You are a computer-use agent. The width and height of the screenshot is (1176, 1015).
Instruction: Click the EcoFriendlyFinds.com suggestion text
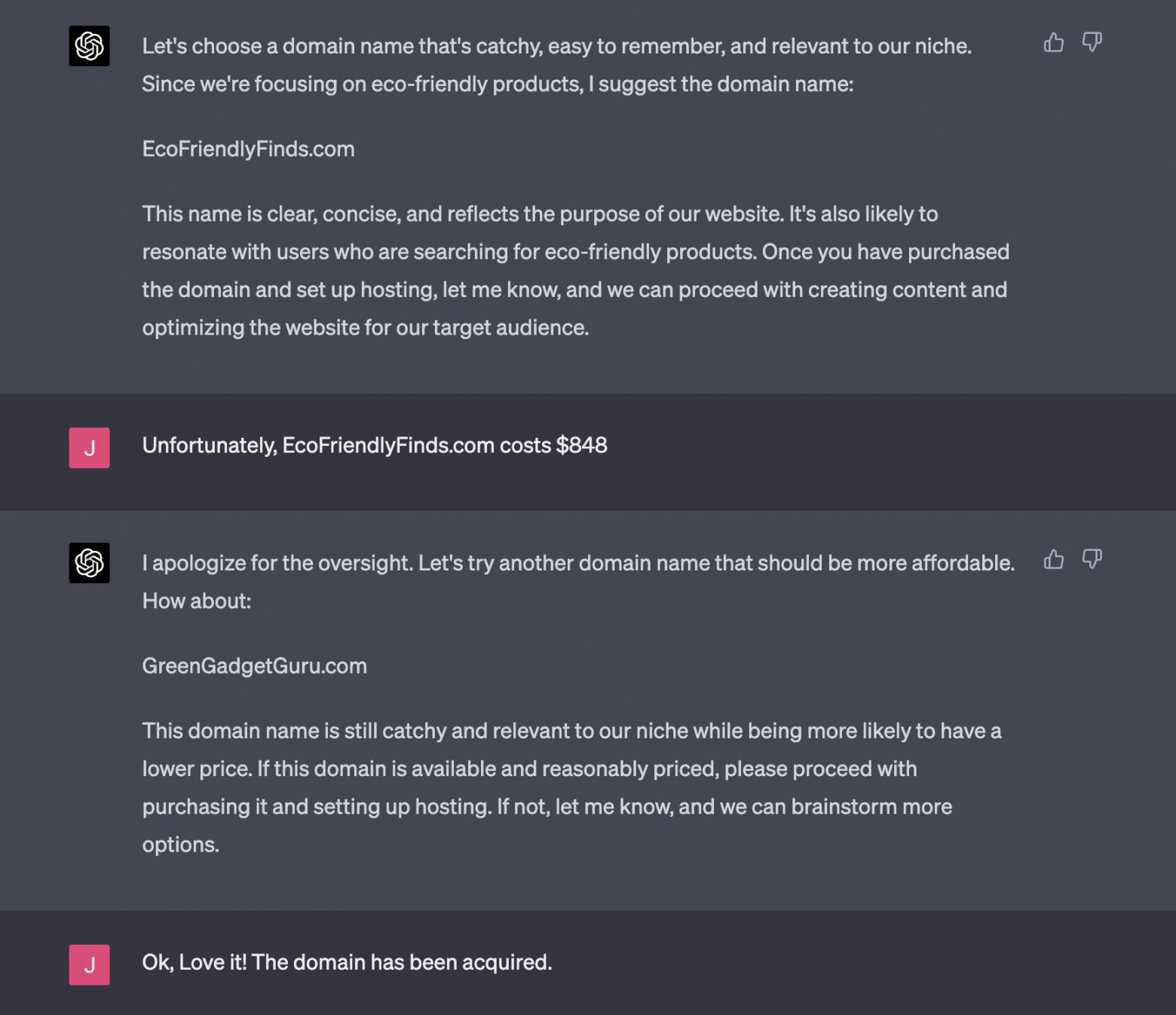(248, 149)
